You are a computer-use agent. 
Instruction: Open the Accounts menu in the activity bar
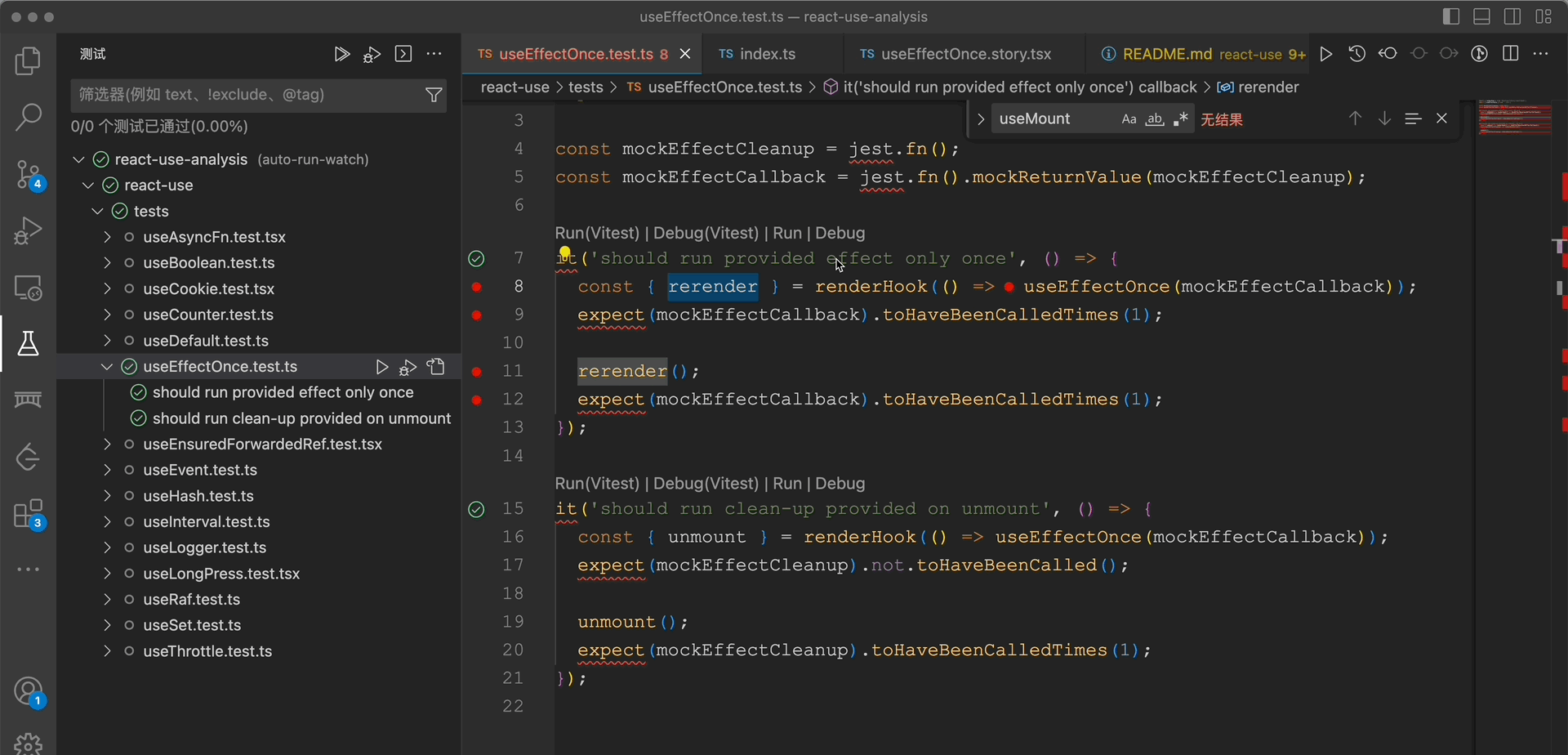coord(29,693)
